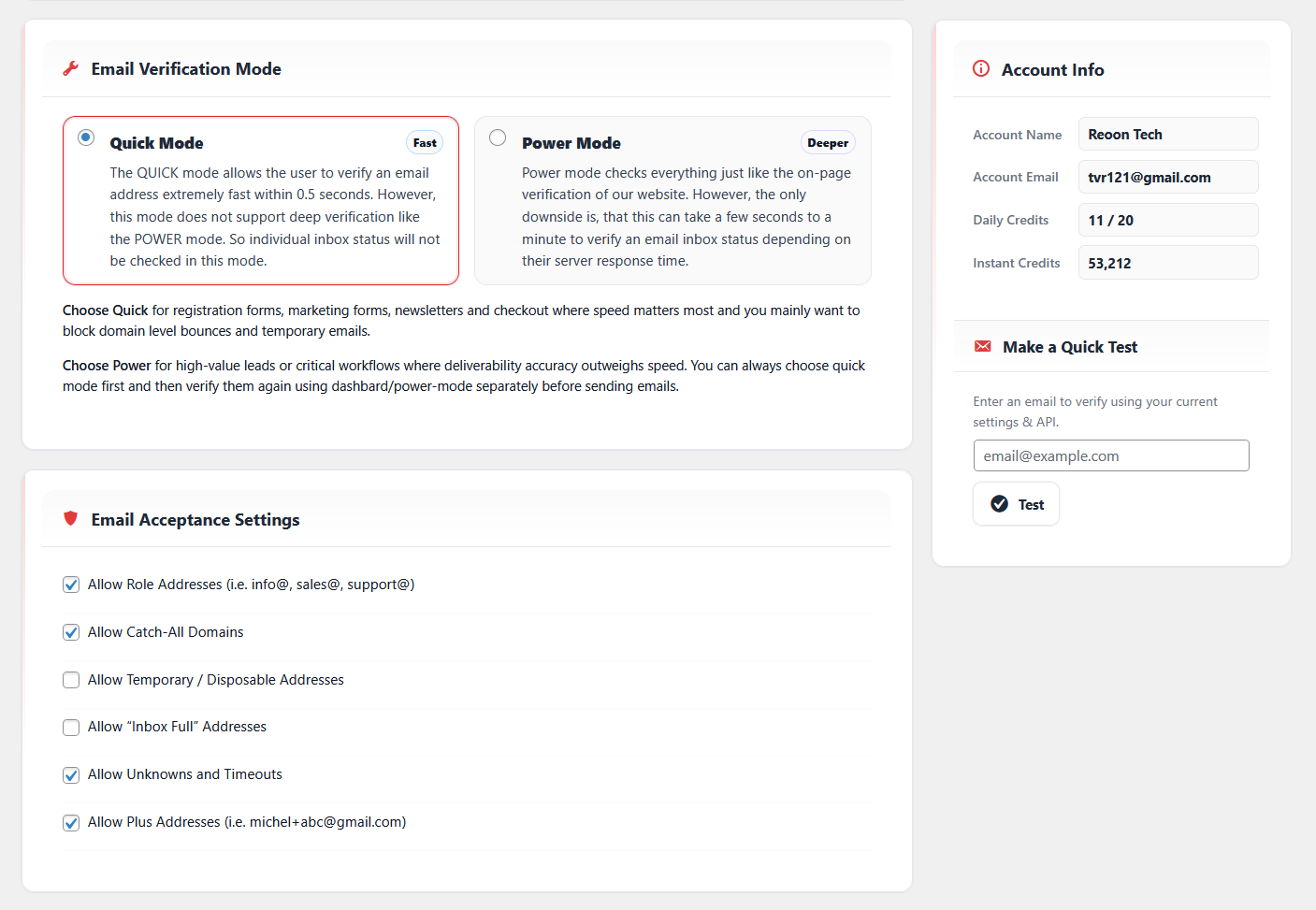Uncheck Allow Plus Addresses checkbox
This screenshot has width=1316, height=910.
coord(71,823)
